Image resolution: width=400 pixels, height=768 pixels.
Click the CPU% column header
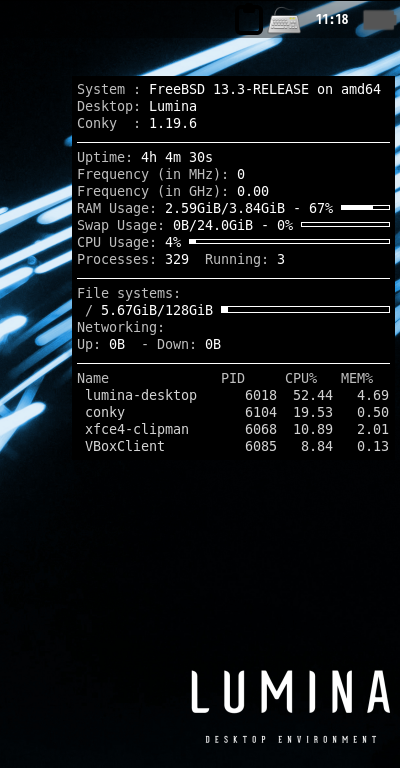point(301,379)
